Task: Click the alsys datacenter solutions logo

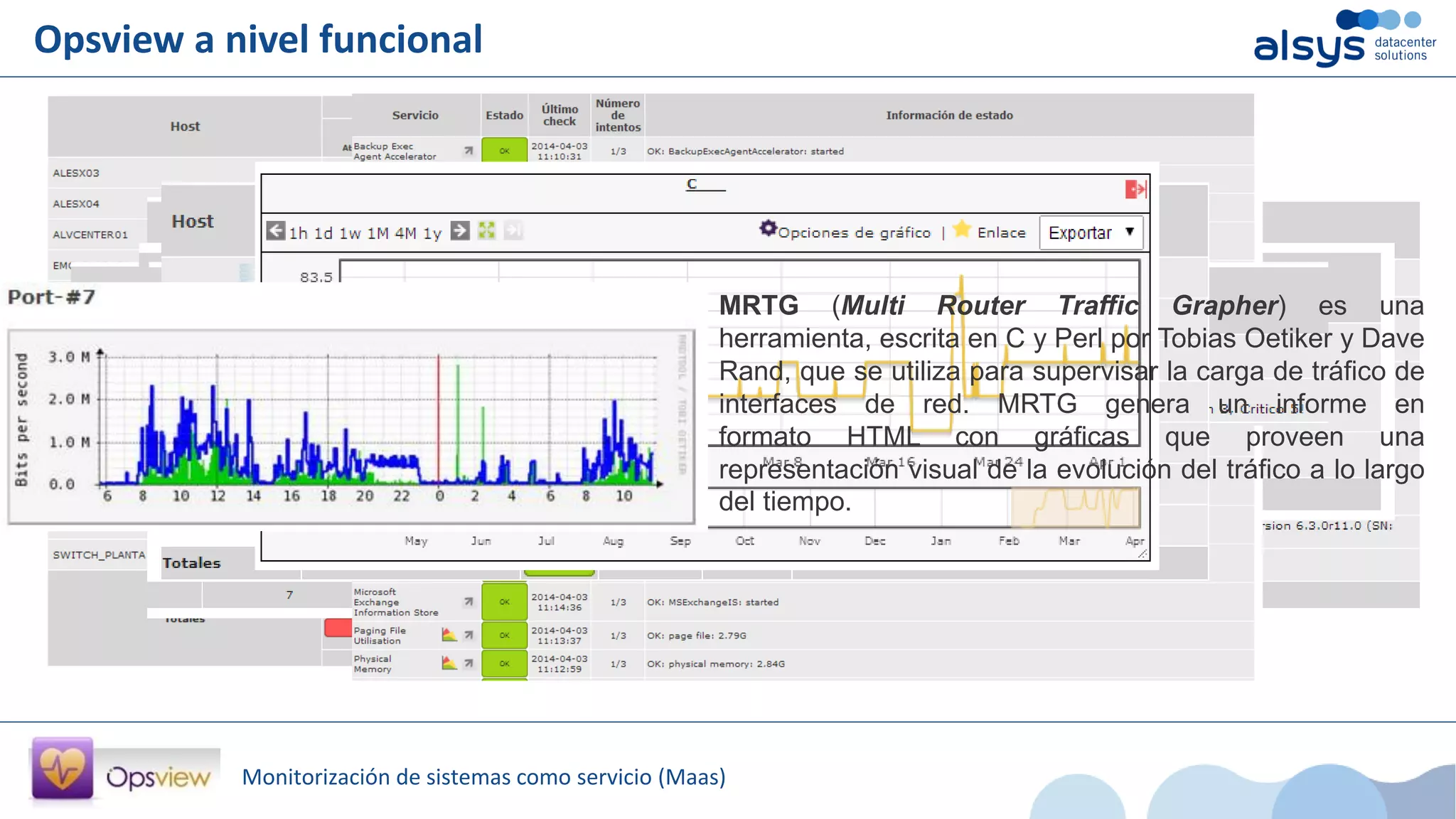Action: 1345,38
